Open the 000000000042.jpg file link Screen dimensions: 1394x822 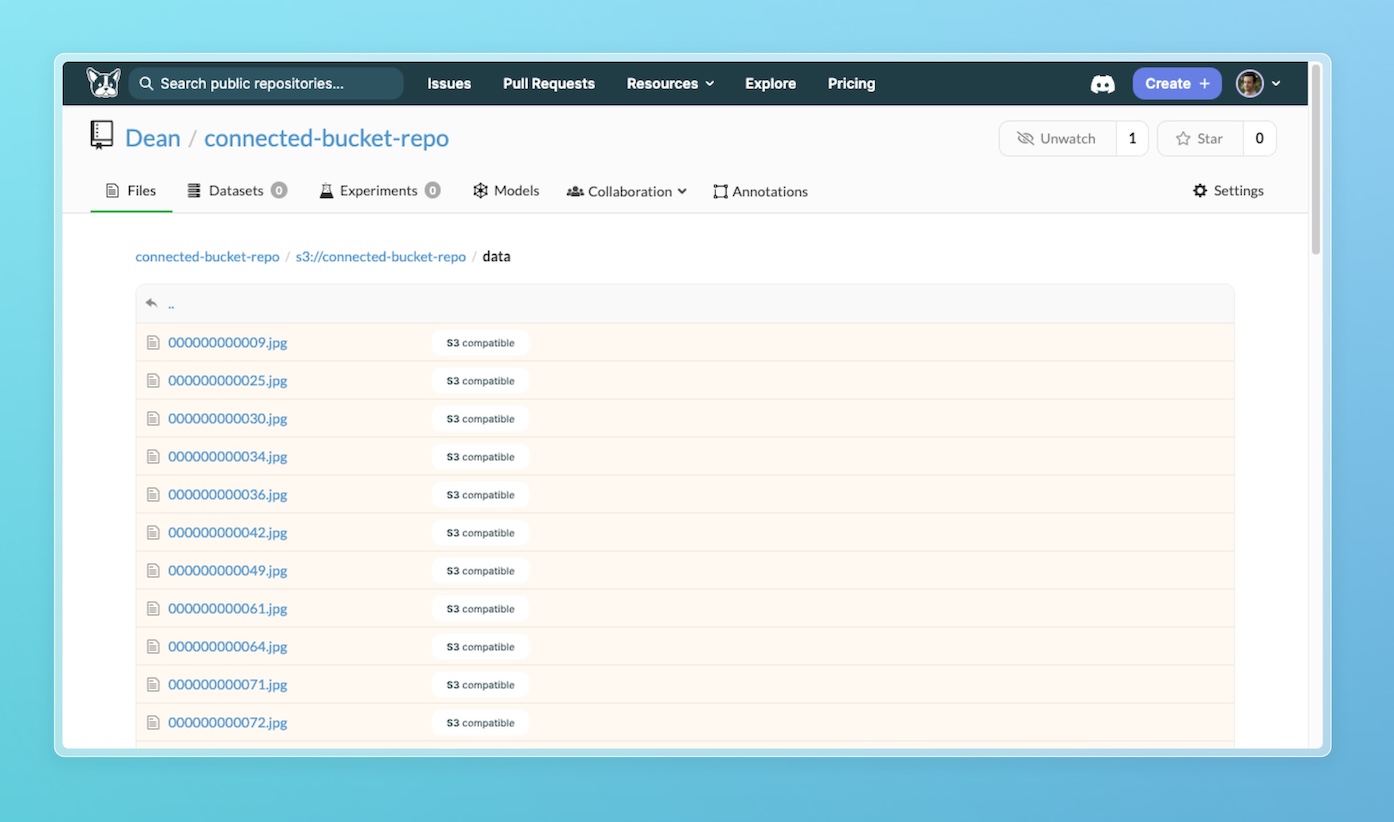[227, 533]
